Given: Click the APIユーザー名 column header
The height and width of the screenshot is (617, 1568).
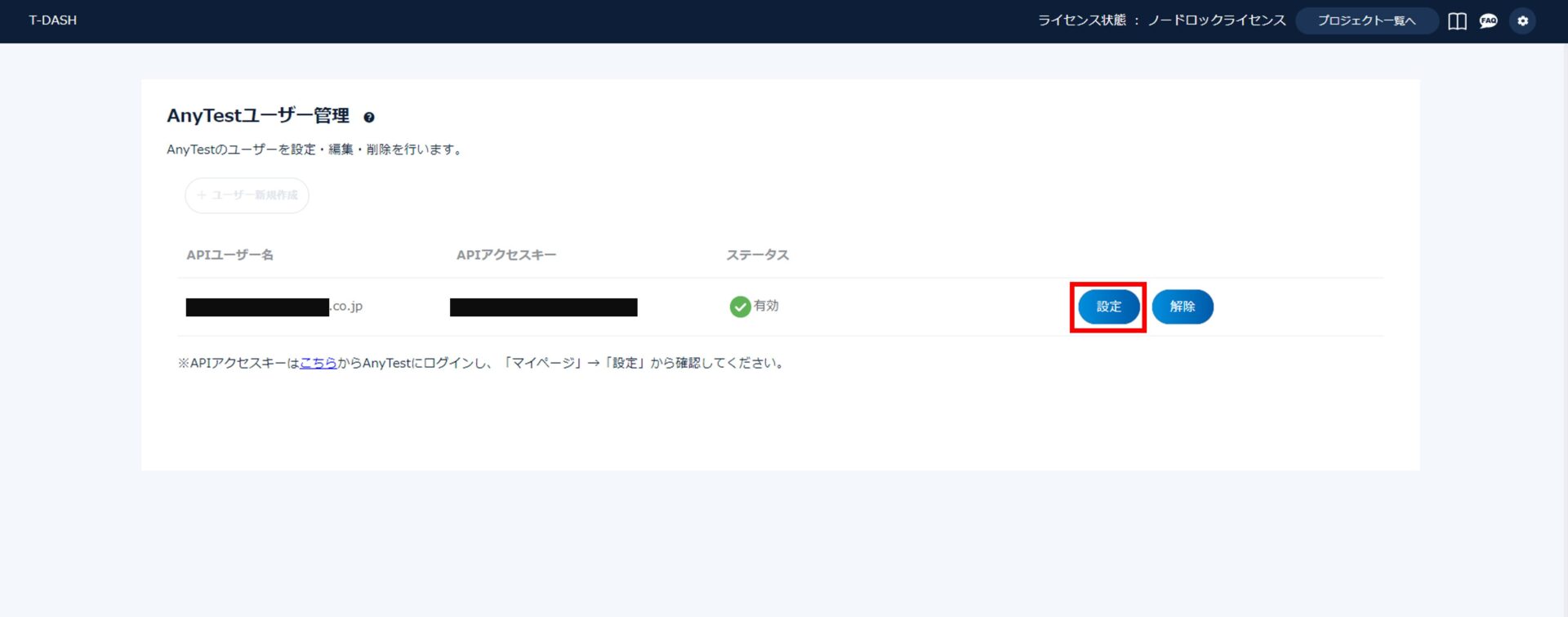Looking at the screenshot, I should 229,255.
